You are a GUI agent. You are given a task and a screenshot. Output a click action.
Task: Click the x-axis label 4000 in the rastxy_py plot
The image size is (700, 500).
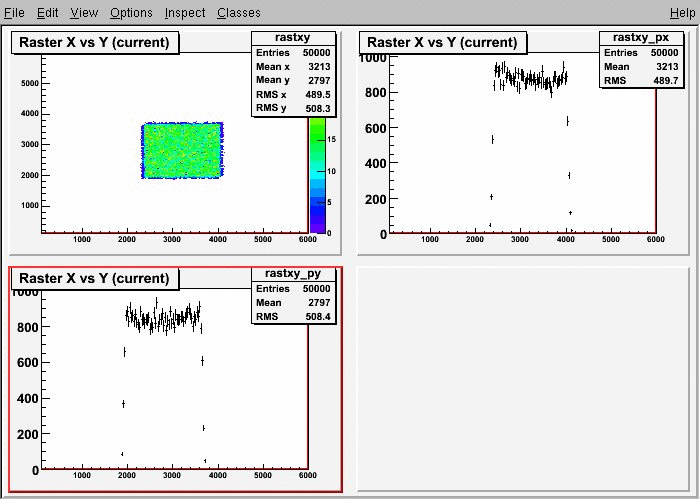pyautogui.click(x=217, y=475)
